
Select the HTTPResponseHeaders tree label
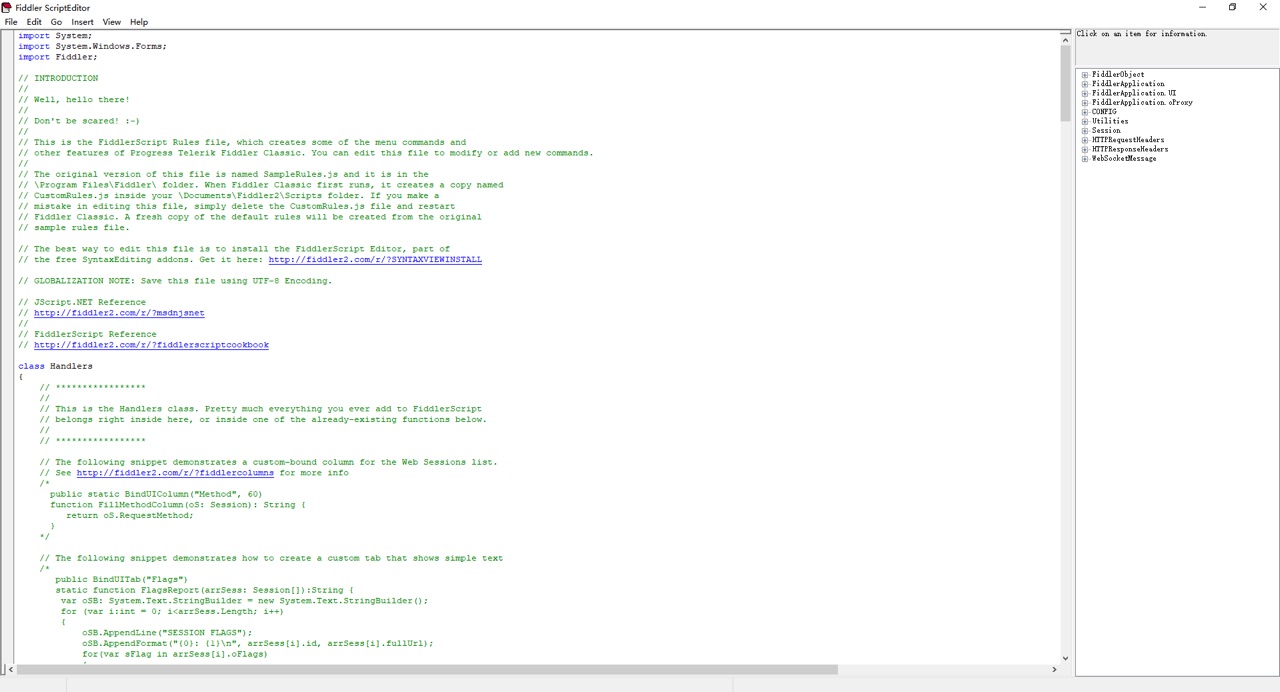click(1130, 149)
